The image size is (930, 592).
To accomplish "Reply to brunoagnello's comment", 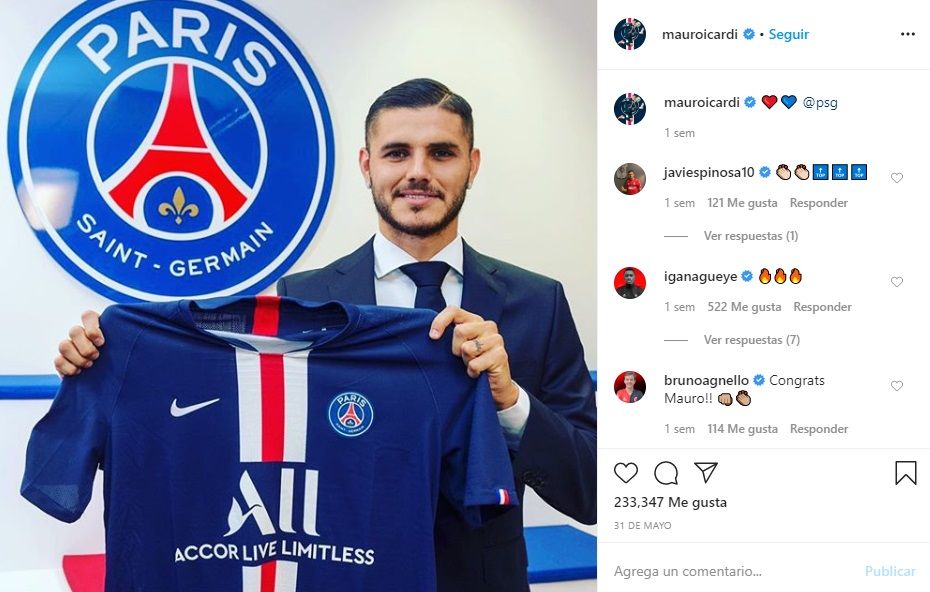I will point(818,428).
